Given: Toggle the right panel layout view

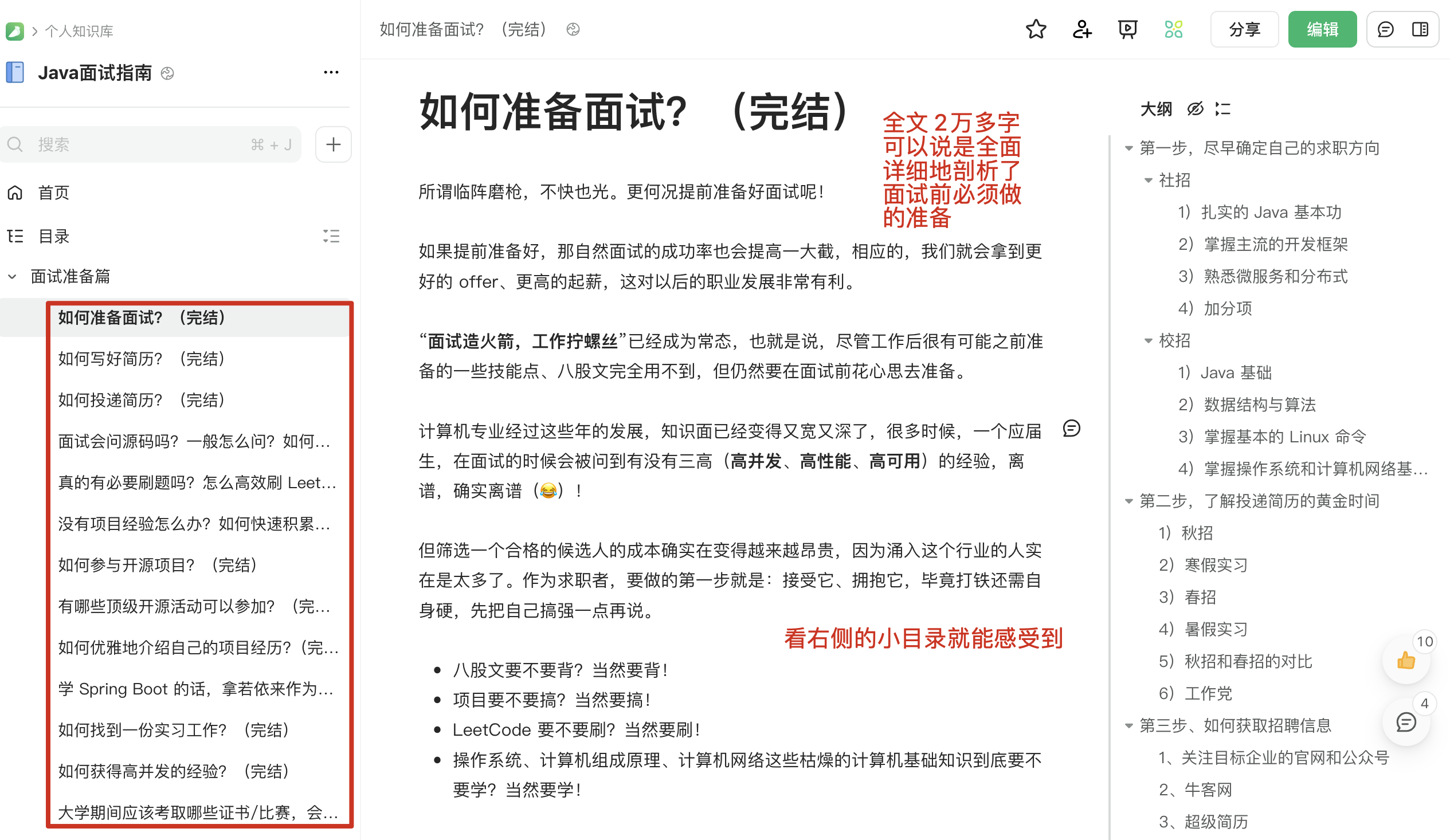Looking at the screenshot, I should tap(1421, 29).
